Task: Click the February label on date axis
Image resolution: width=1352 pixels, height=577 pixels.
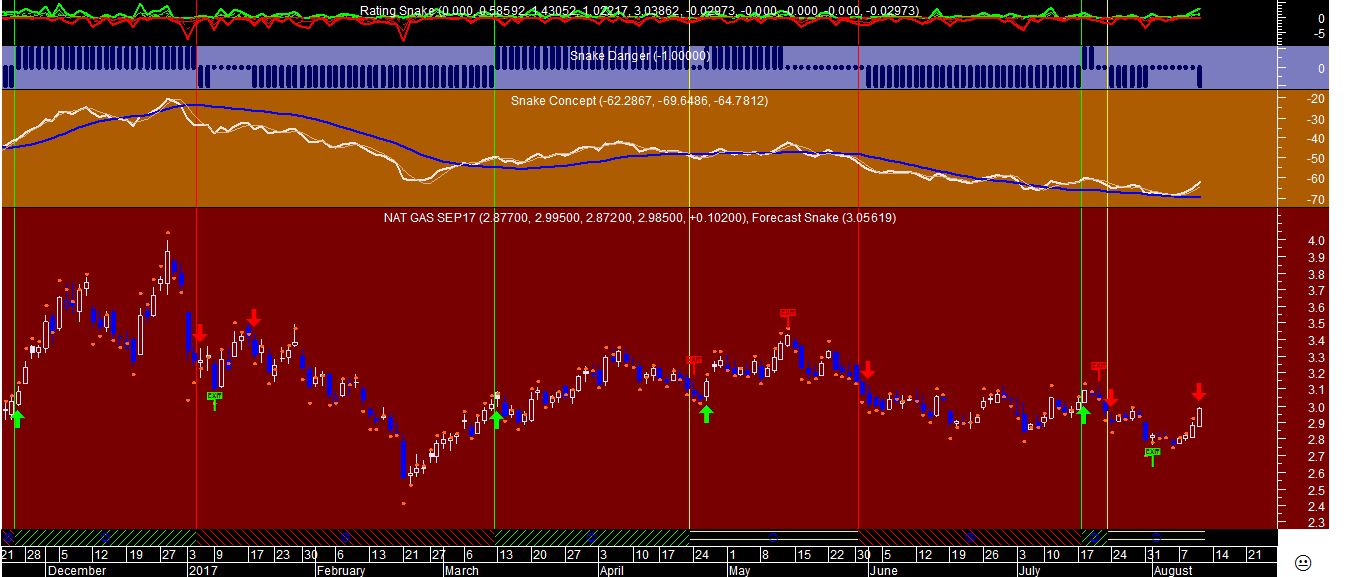Action: coord(341,570)
